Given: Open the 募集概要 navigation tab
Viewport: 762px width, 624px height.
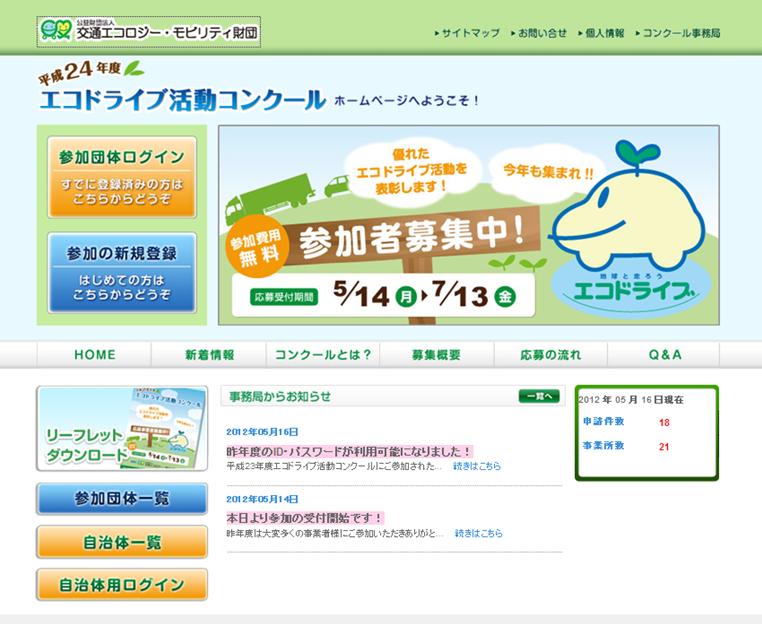Looking at the screenshot, I should 437,355.
